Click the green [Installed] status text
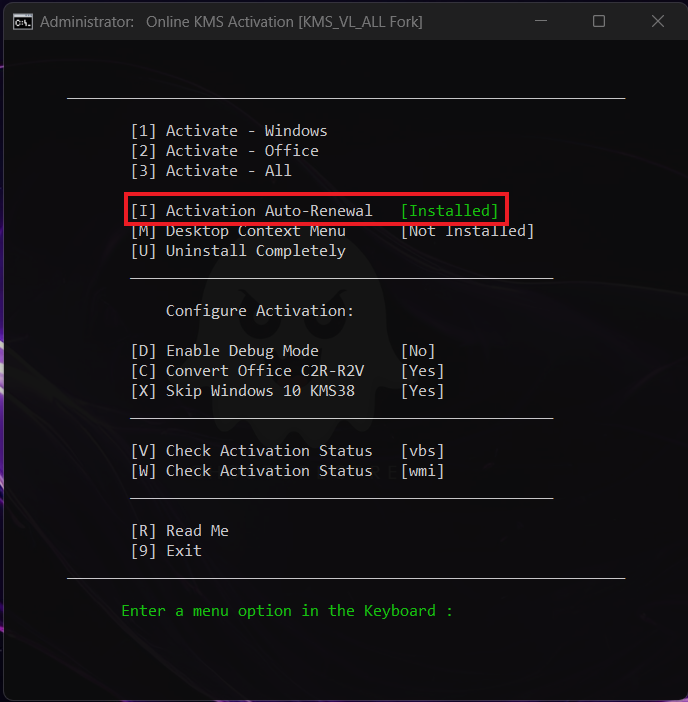Viewport: 688px width, 702px height. click(449, 211)
